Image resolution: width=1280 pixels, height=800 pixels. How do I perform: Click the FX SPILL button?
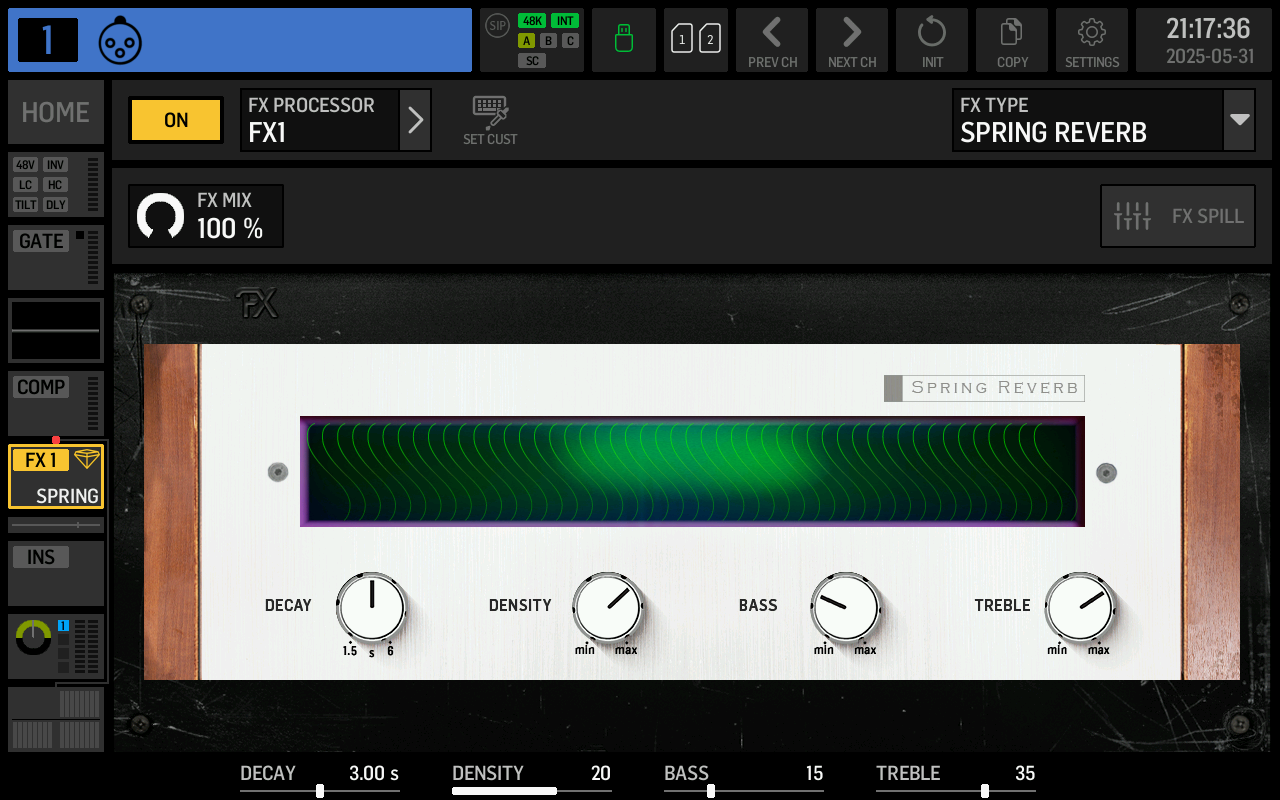[x=1178, y=216]
